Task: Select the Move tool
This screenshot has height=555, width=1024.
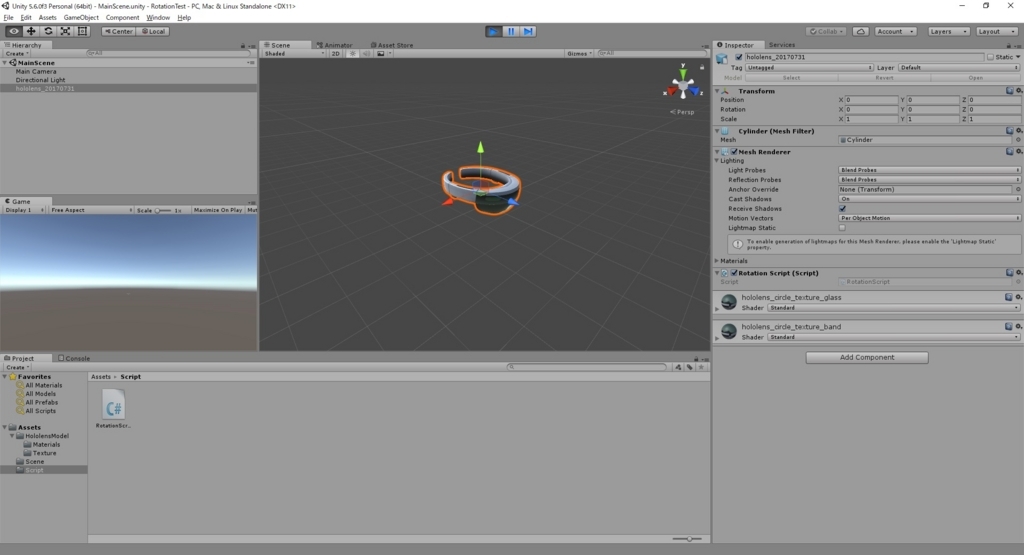Action: point(31,31)
